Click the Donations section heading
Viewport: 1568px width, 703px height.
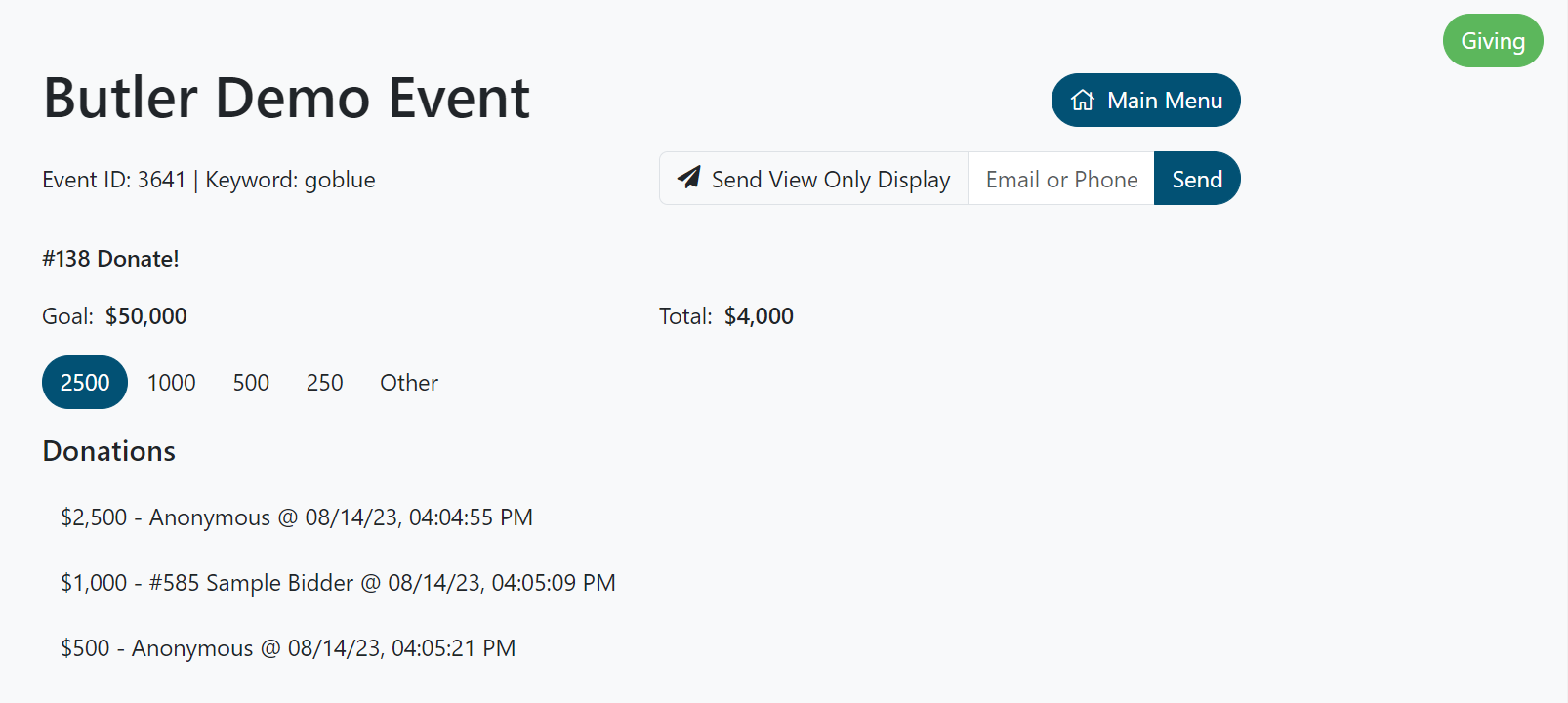pyautogui.click(x=109, y=451)
